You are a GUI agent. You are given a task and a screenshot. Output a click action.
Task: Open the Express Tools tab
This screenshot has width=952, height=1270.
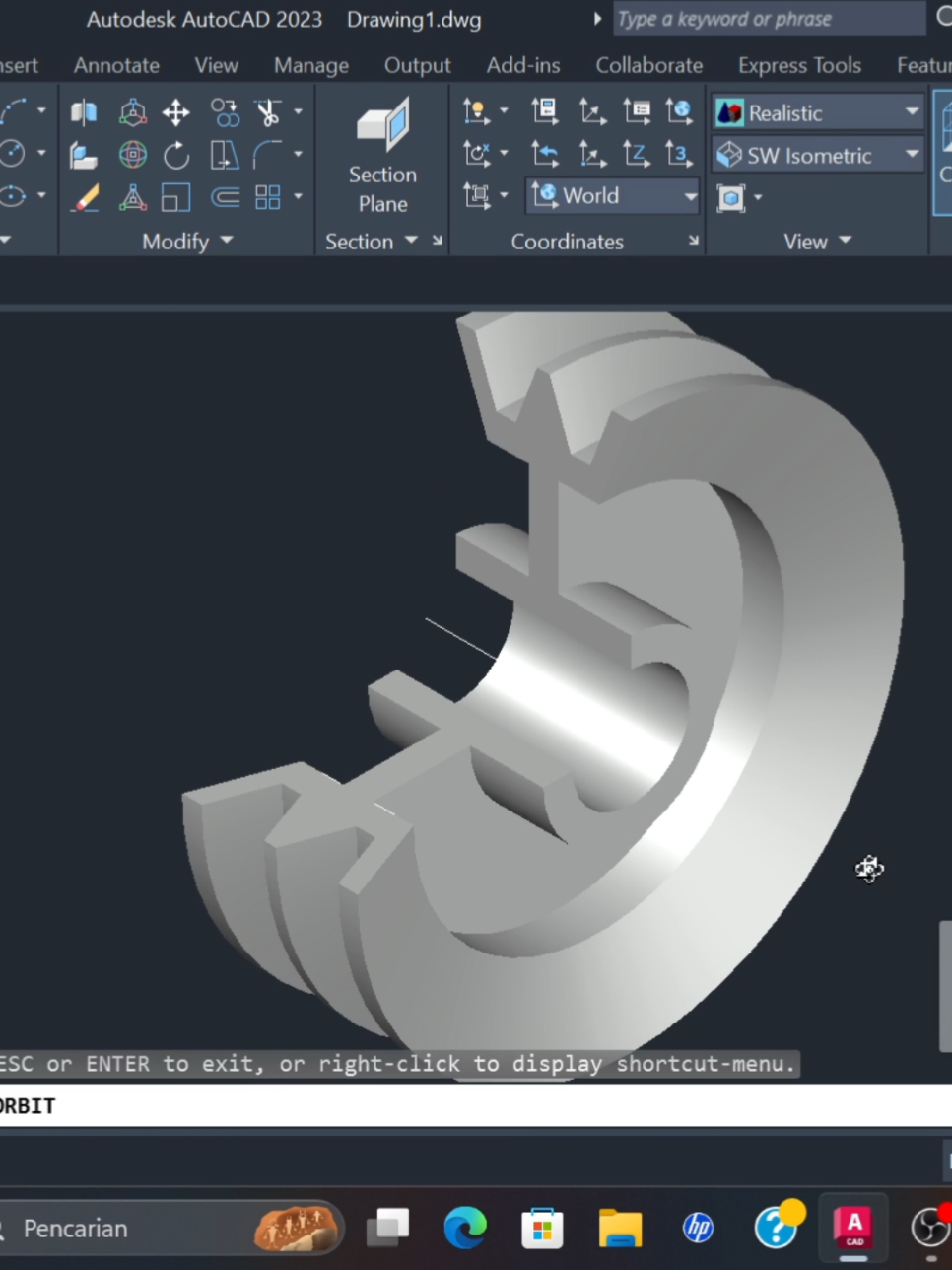pos(799,65)
